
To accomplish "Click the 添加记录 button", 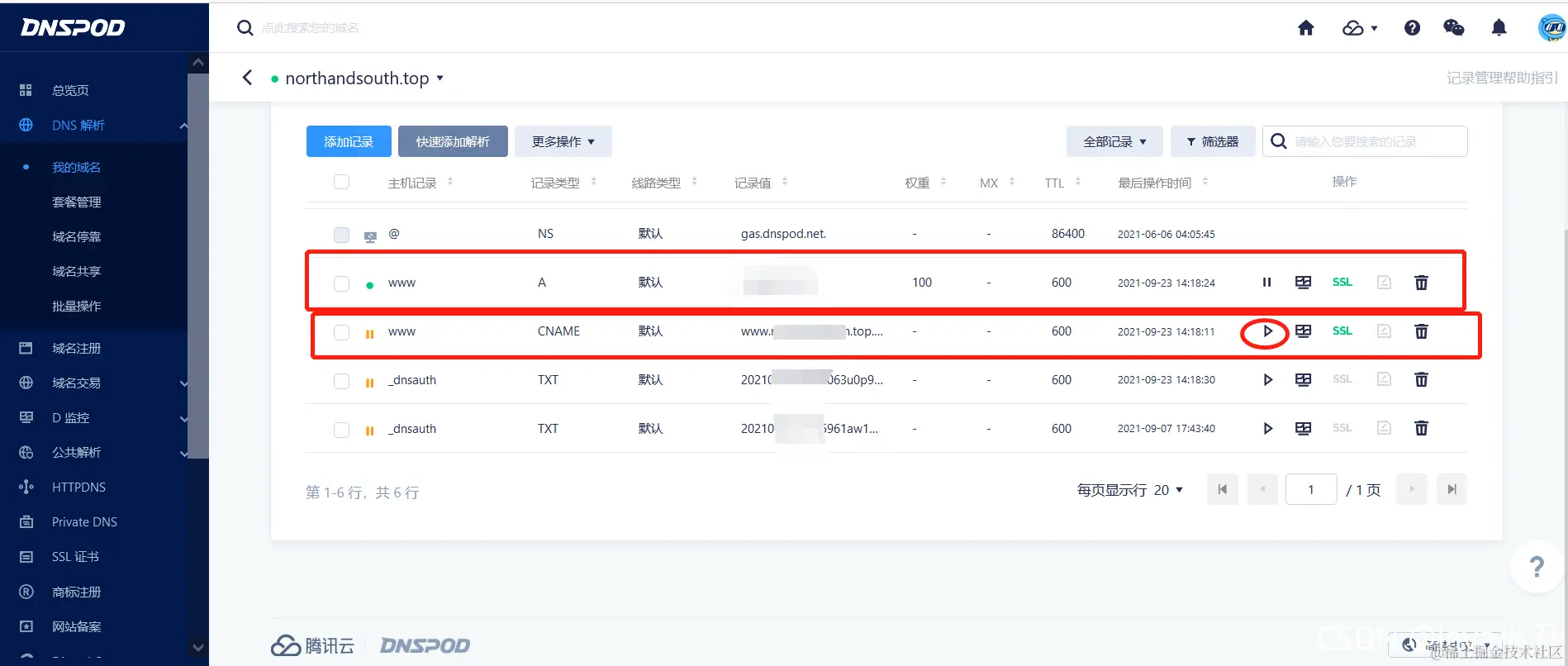I will [x=349, y=141].
